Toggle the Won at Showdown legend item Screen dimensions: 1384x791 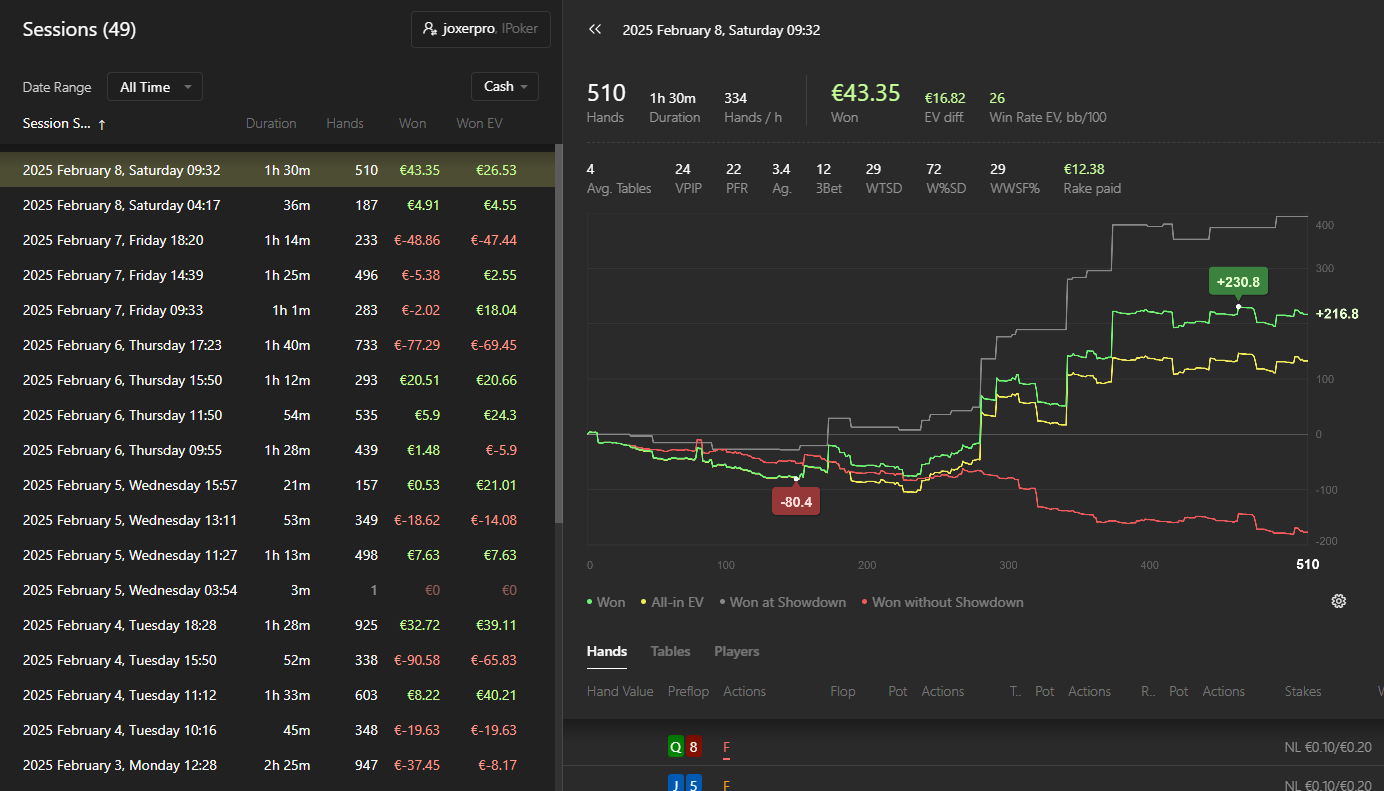tap(782, 602)
